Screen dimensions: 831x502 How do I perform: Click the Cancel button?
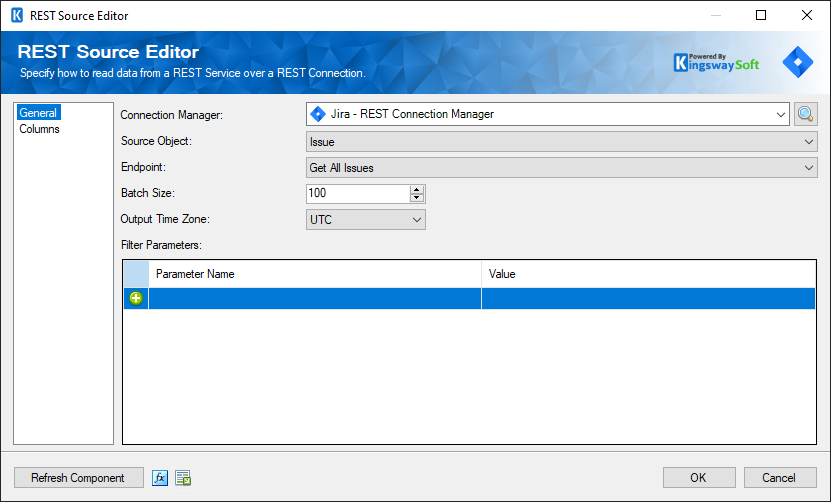tap(780, 478)
